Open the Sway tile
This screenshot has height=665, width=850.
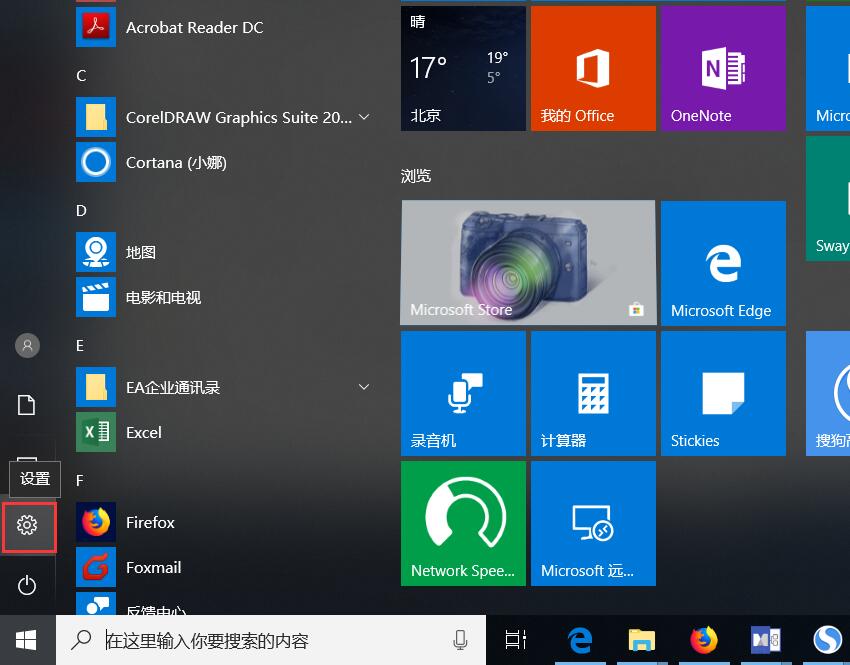click(828, 198)
